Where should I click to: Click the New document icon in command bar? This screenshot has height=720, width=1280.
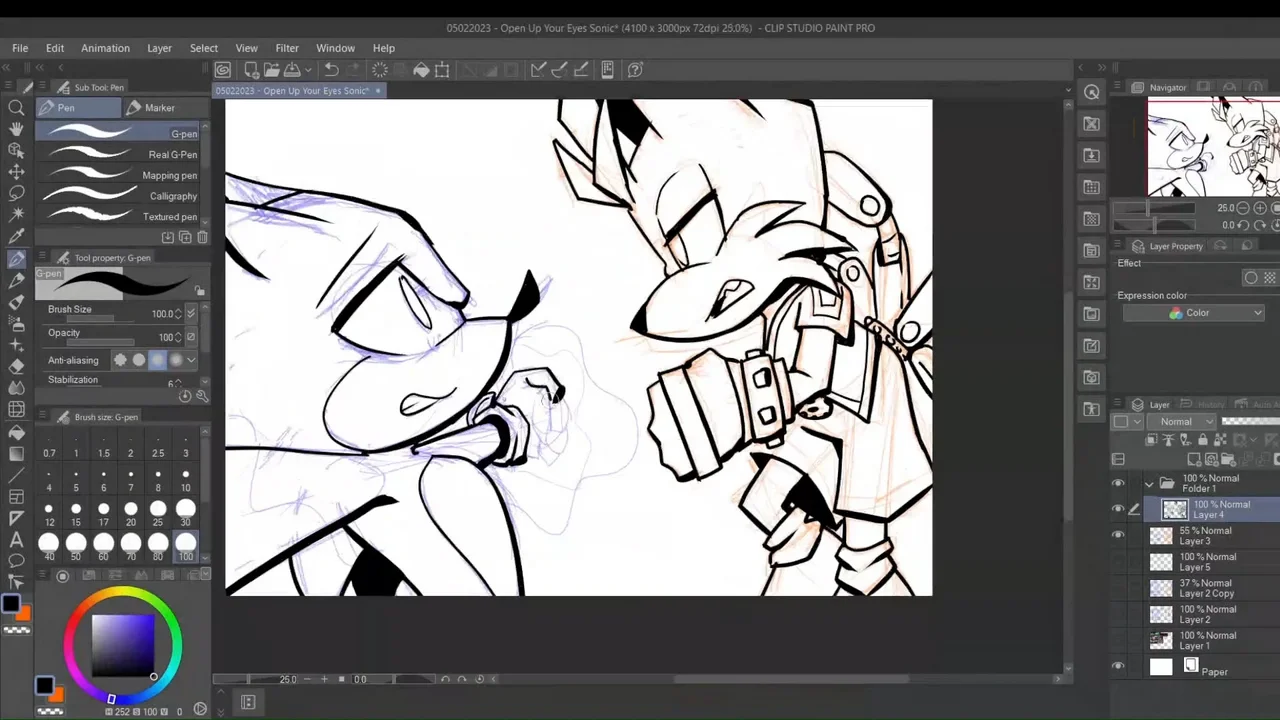click(251, 70)
